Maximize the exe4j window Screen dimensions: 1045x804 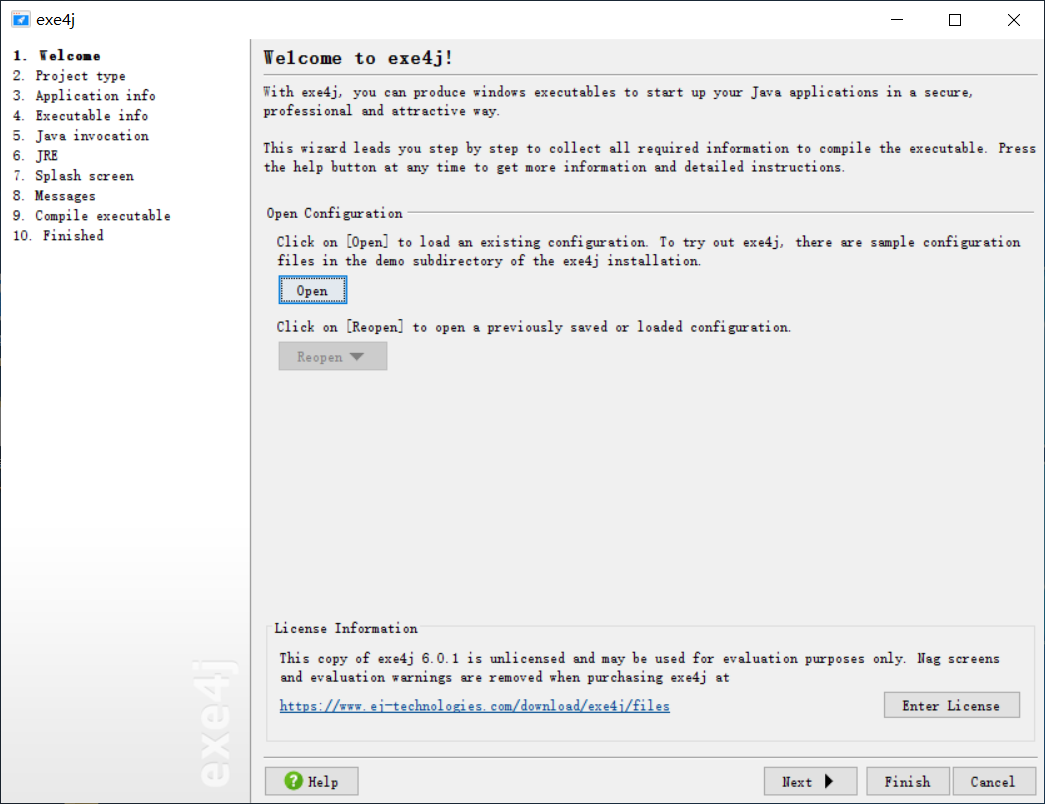(955, 20)
